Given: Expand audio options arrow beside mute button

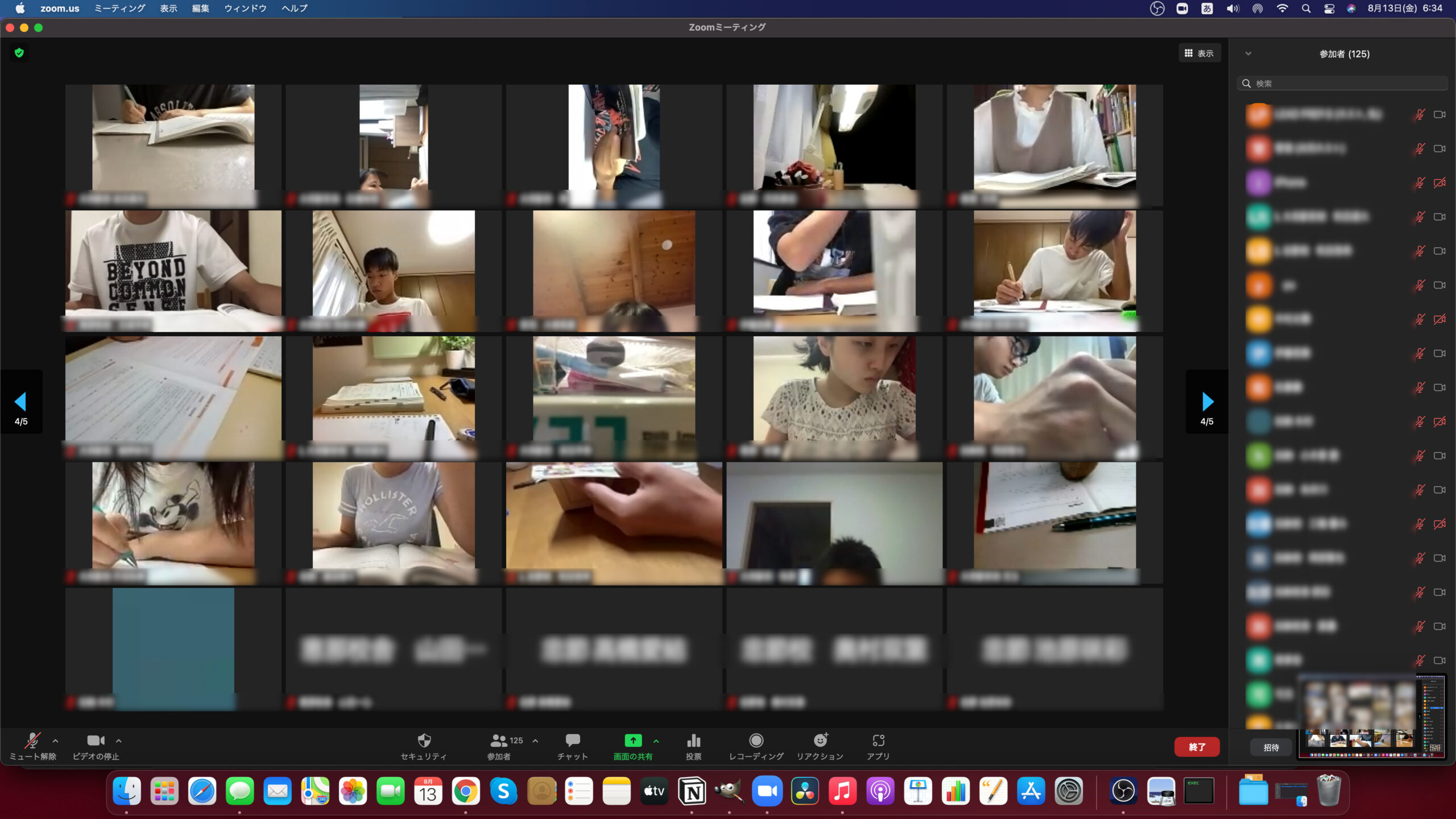Looking at the screenshot, I should (55, 741).
